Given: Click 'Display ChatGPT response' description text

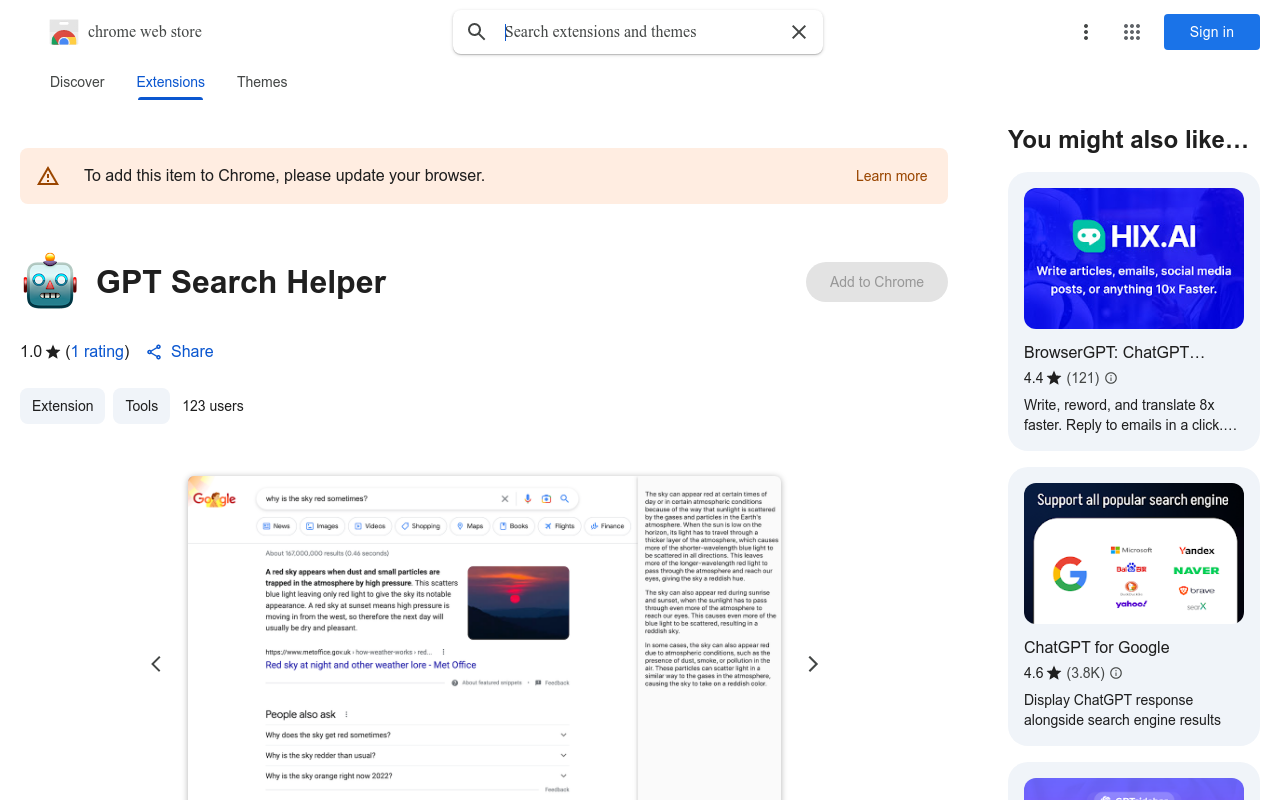Looking at the screenshot, I should (1122, 710).
